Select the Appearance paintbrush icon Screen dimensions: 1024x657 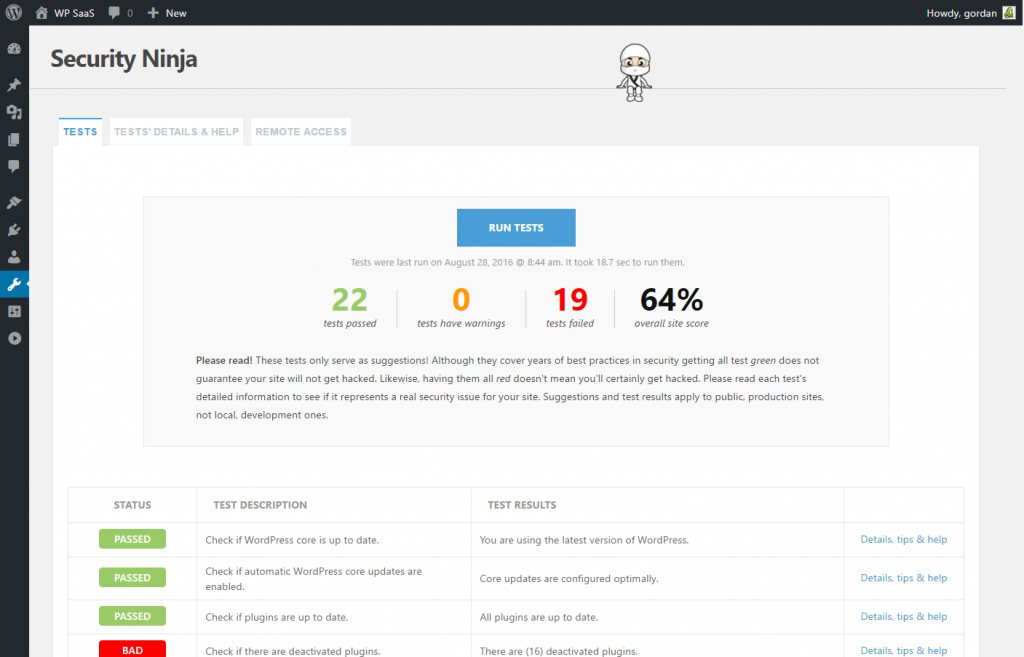click(x=13, y=202)
